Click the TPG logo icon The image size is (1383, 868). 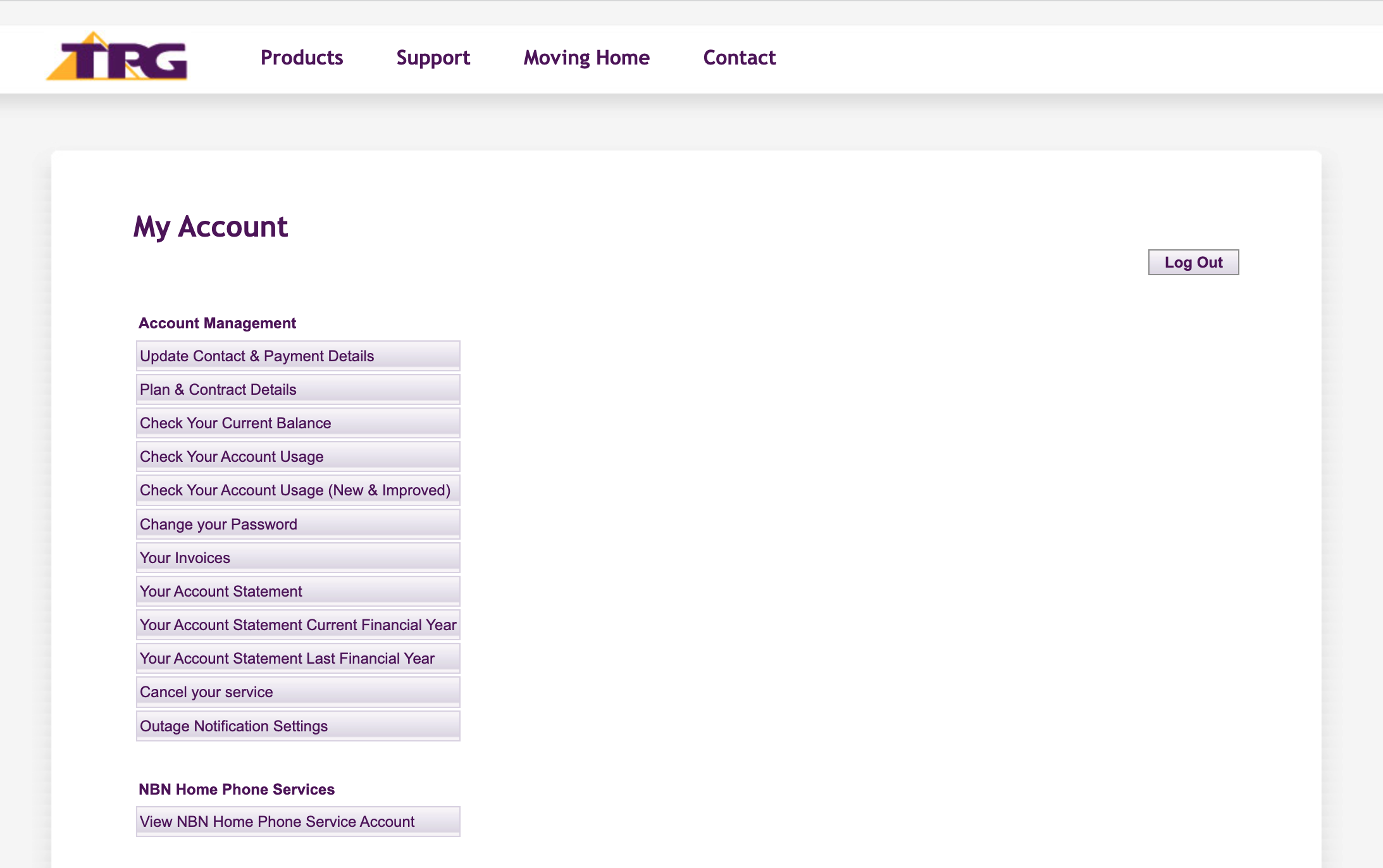coord(117,58)
